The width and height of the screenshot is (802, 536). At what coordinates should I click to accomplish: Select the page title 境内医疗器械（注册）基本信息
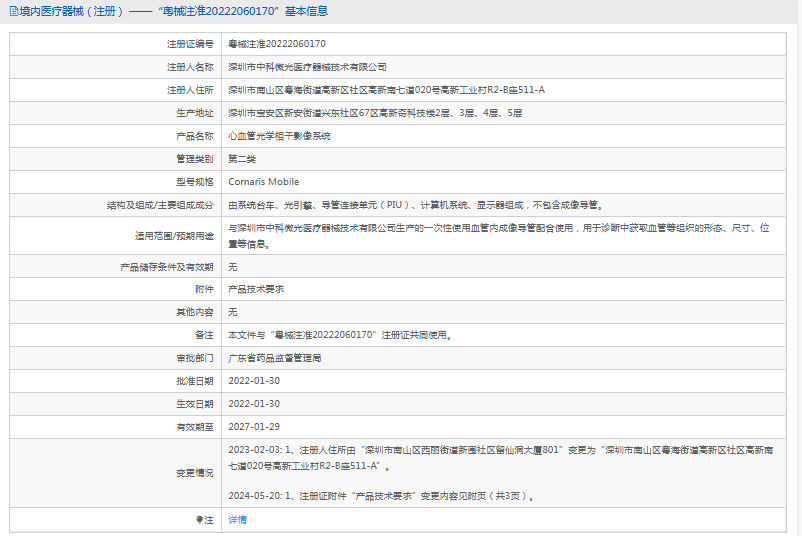(174, 11)
